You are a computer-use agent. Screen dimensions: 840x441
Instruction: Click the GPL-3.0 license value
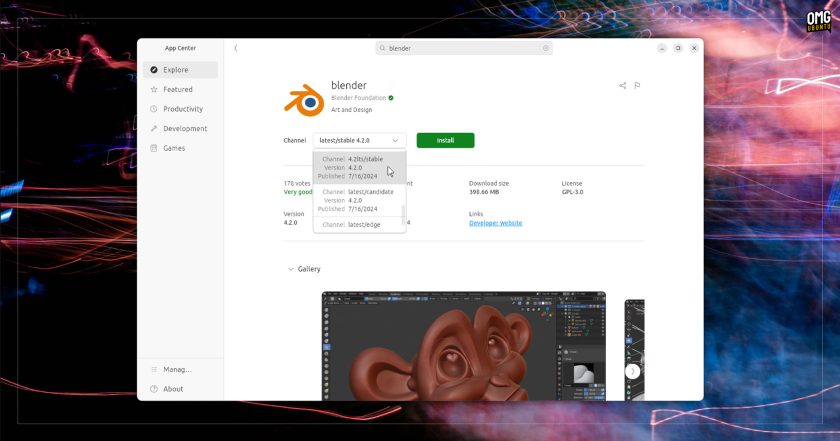pyautogui.click(x=572, y=192)
